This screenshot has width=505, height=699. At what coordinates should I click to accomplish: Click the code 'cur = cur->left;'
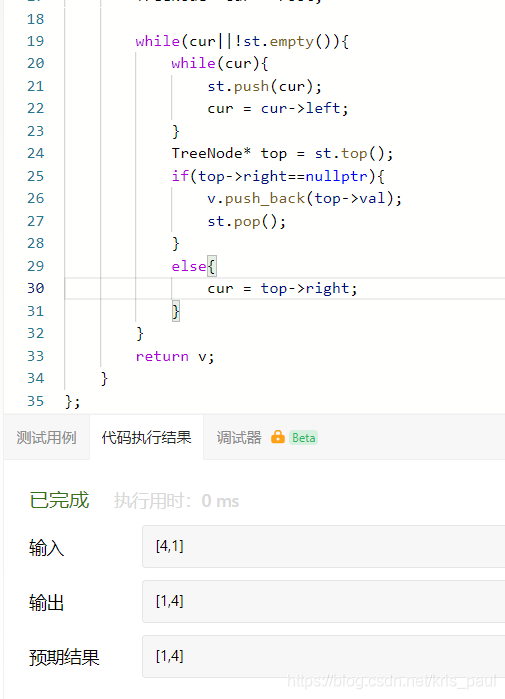coord(278,109)
